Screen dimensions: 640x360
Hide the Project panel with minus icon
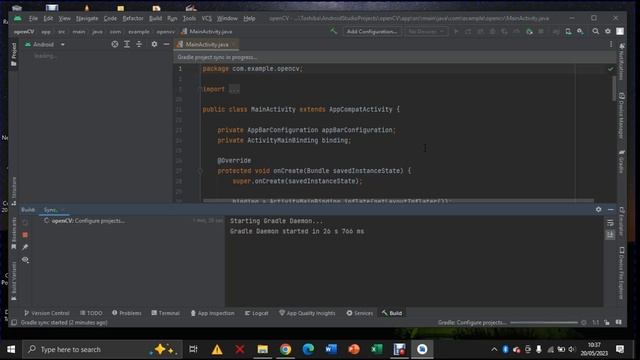(x=166, y=44)
